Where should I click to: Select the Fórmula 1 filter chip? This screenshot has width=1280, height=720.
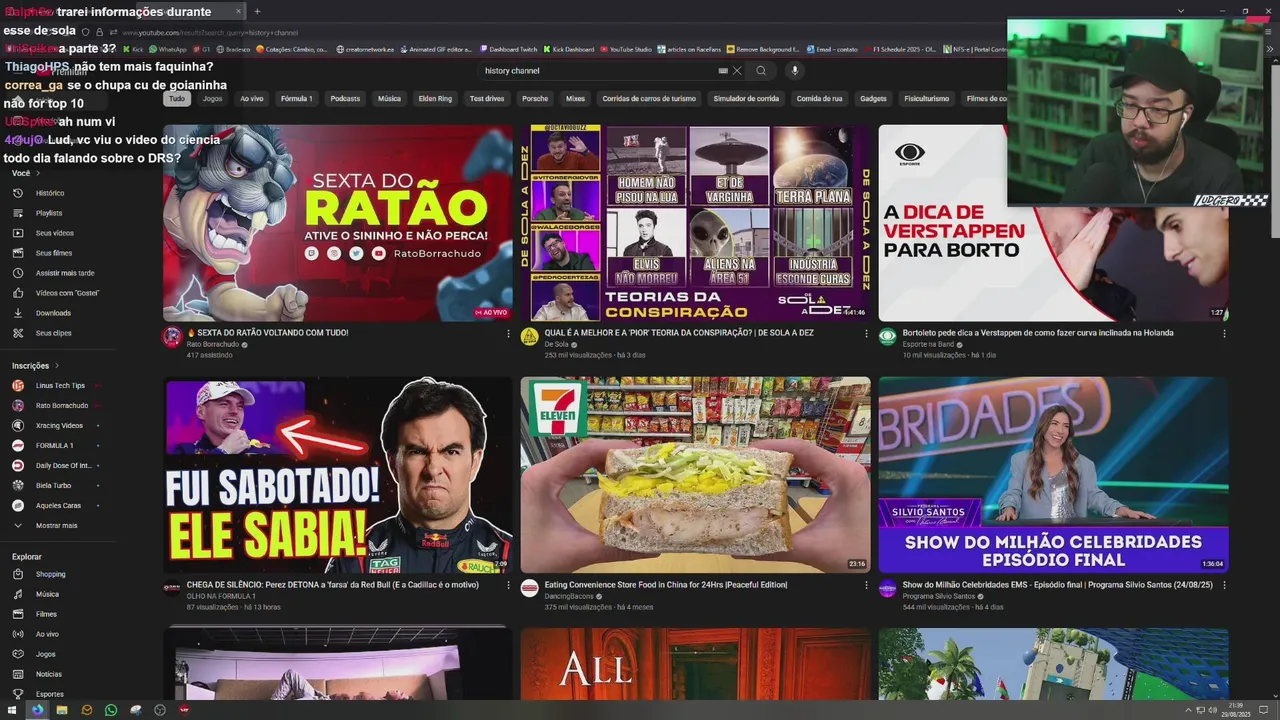click(296, 99)
